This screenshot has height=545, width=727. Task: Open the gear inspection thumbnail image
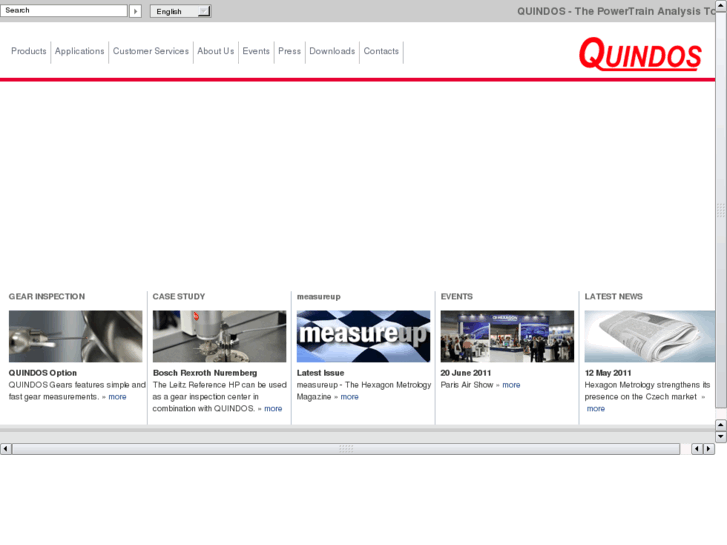pos(76,336)
